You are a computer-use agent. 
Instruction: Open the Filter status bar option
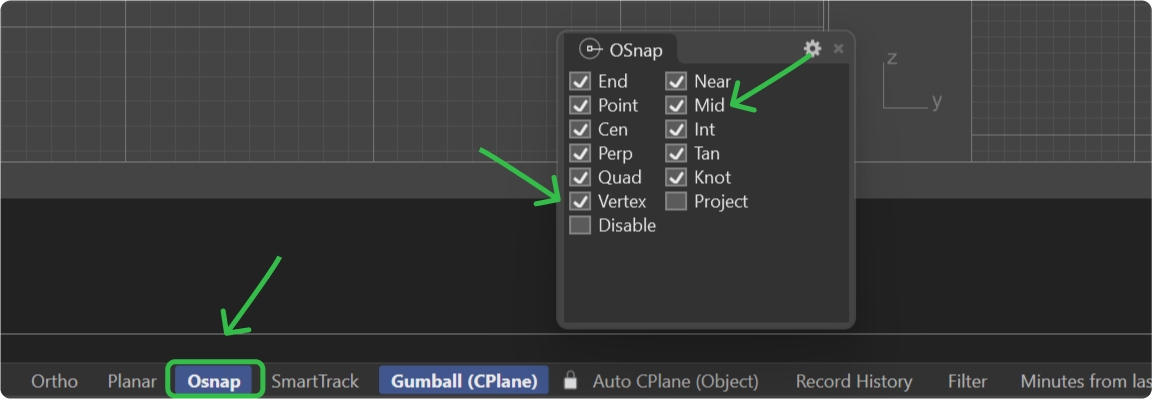(967, 381)
